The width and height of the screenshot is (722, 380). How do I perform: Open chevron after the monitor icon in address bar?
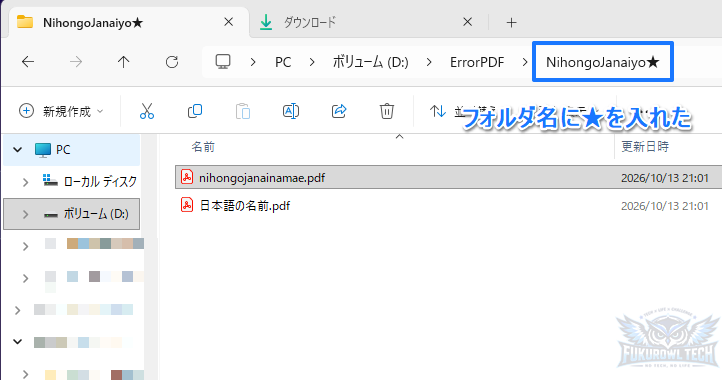point(253,62)
